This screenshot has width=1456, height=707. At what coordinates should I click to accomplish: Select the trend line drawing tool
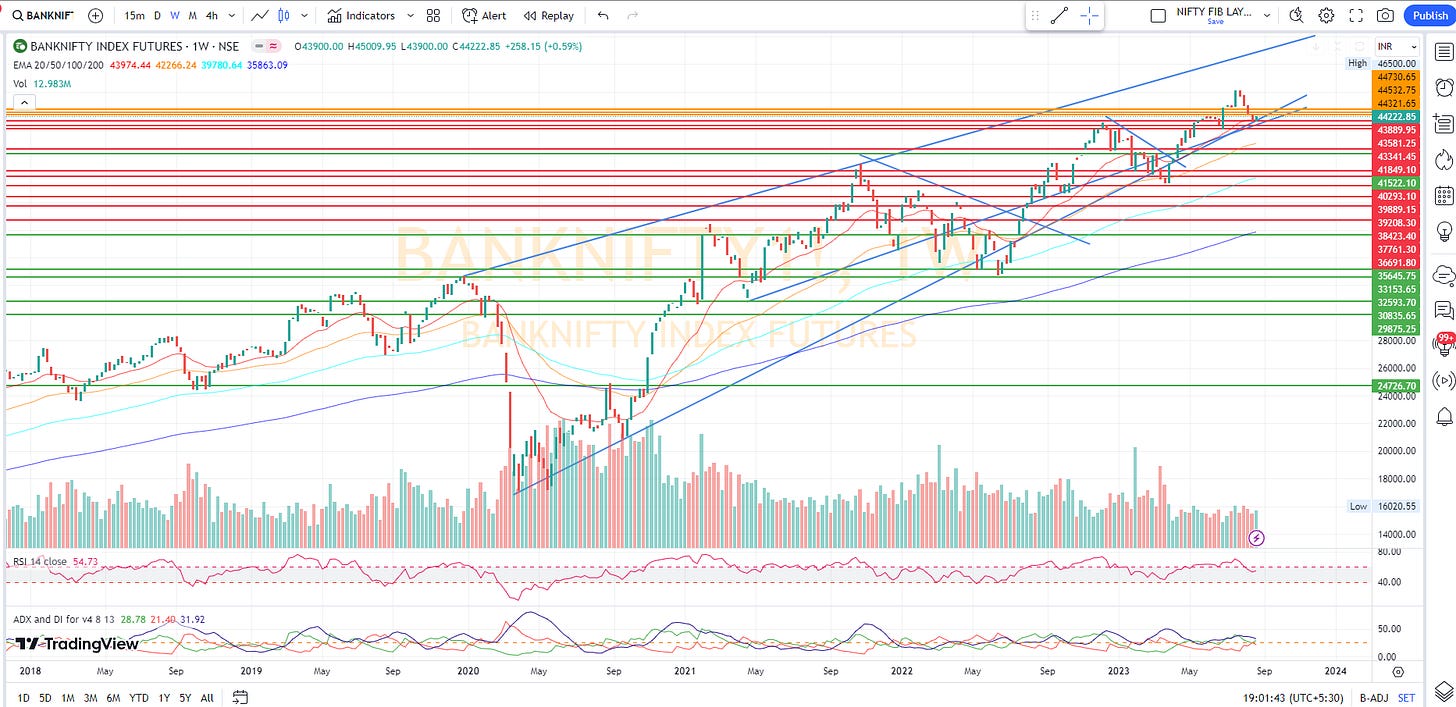1060,16
